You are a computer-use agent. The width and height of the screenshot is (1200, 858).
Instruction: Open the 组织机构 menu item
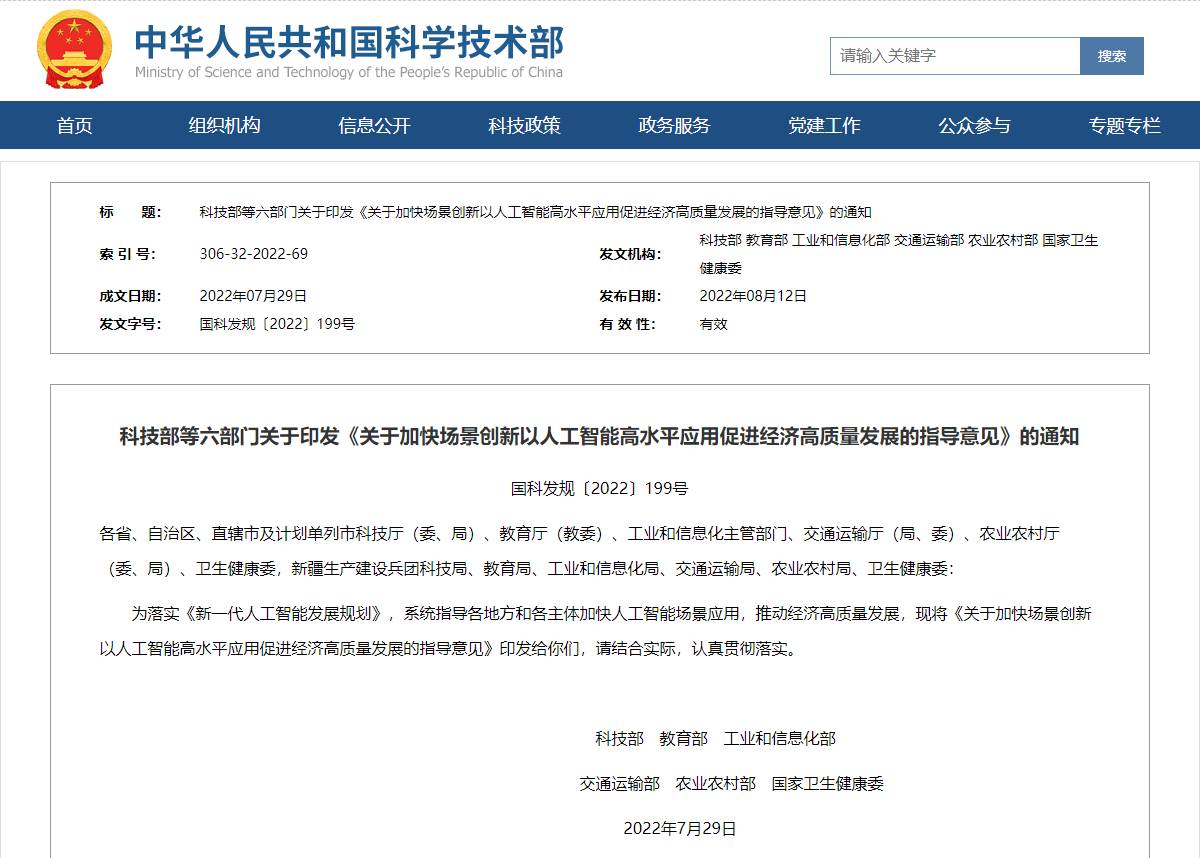click(x=224, y=125)
